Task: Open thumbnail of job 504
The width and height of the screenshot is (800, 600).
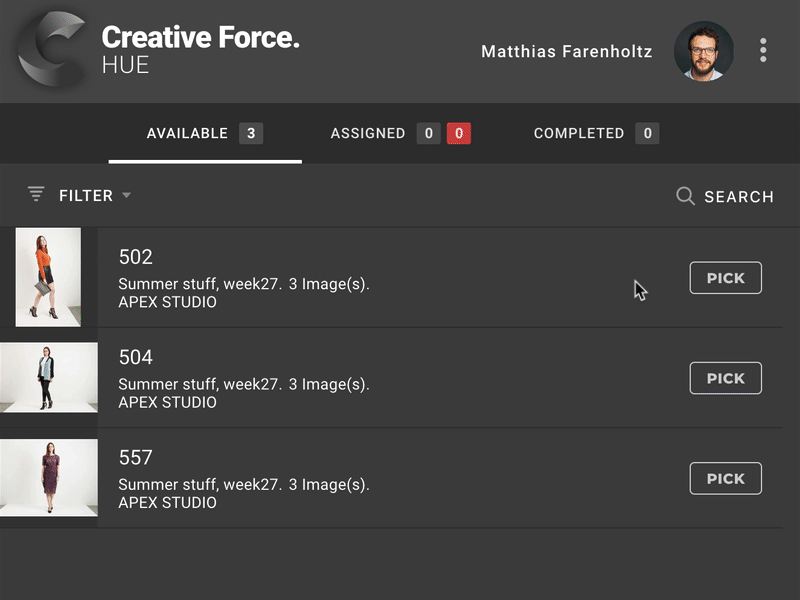Action: click(x=48, y=377)
